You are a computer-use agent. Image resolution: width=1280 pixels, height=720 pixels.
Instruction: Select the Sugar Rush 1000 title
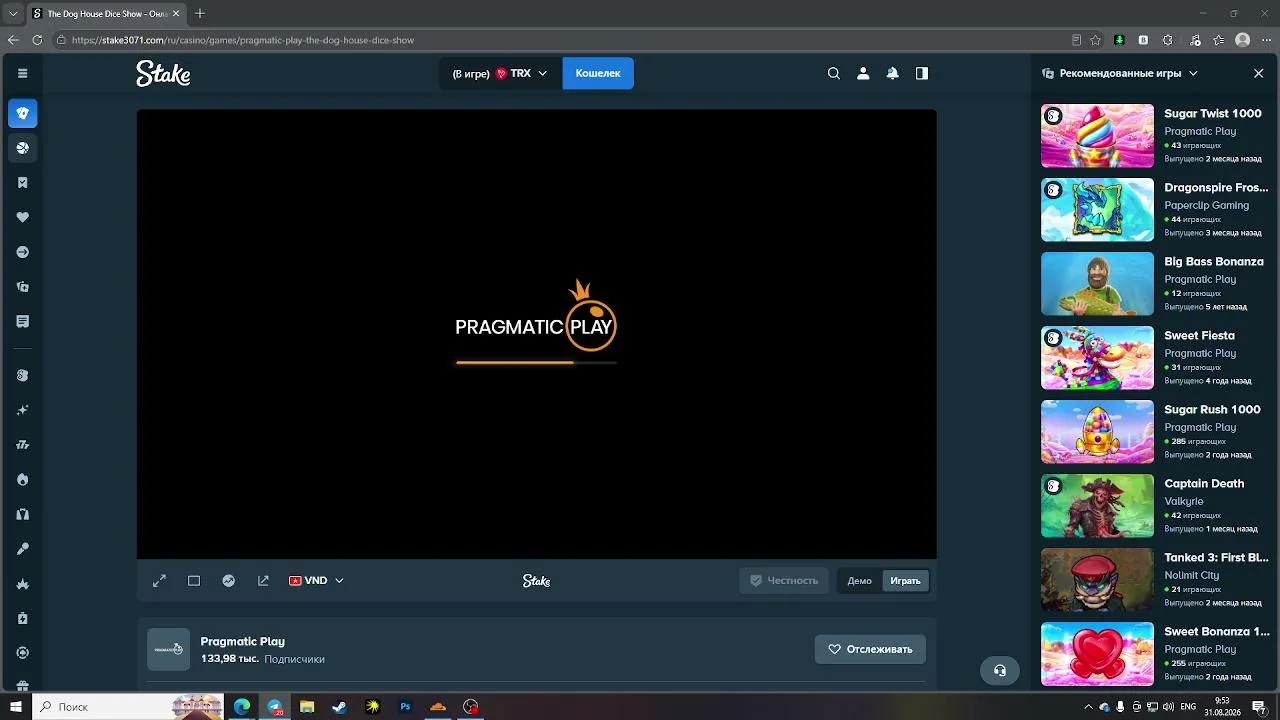[1212, 410]
